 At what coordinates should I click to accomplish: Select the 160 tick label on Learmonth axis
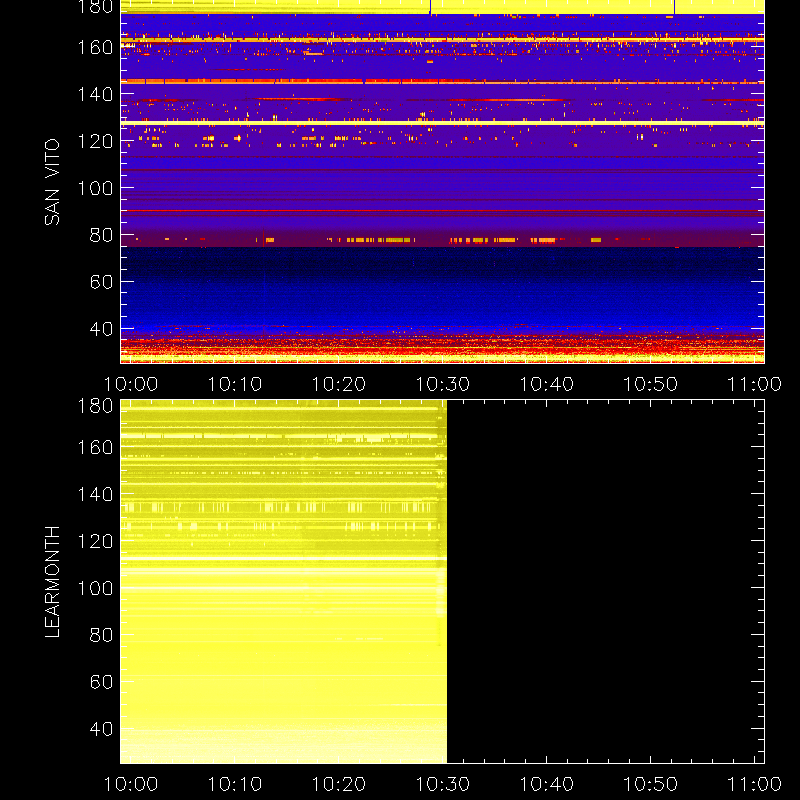95,447
